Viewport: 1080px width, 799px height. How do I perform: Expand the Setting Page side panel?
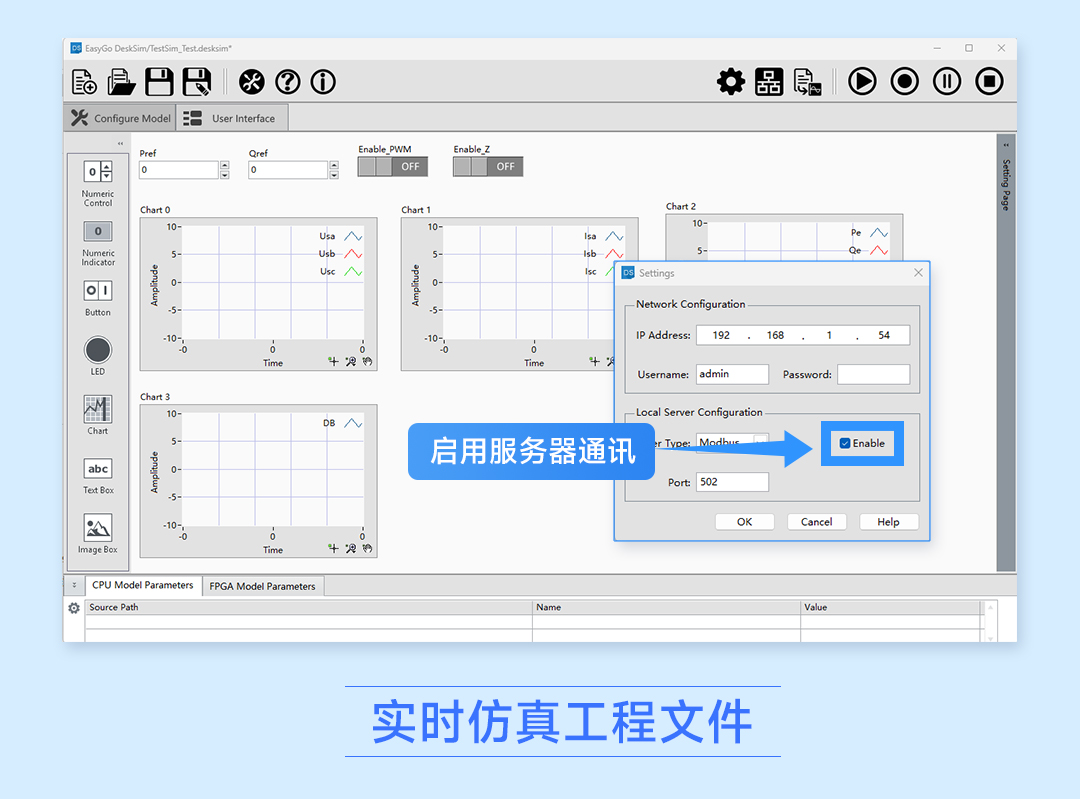pos(1006,145)
